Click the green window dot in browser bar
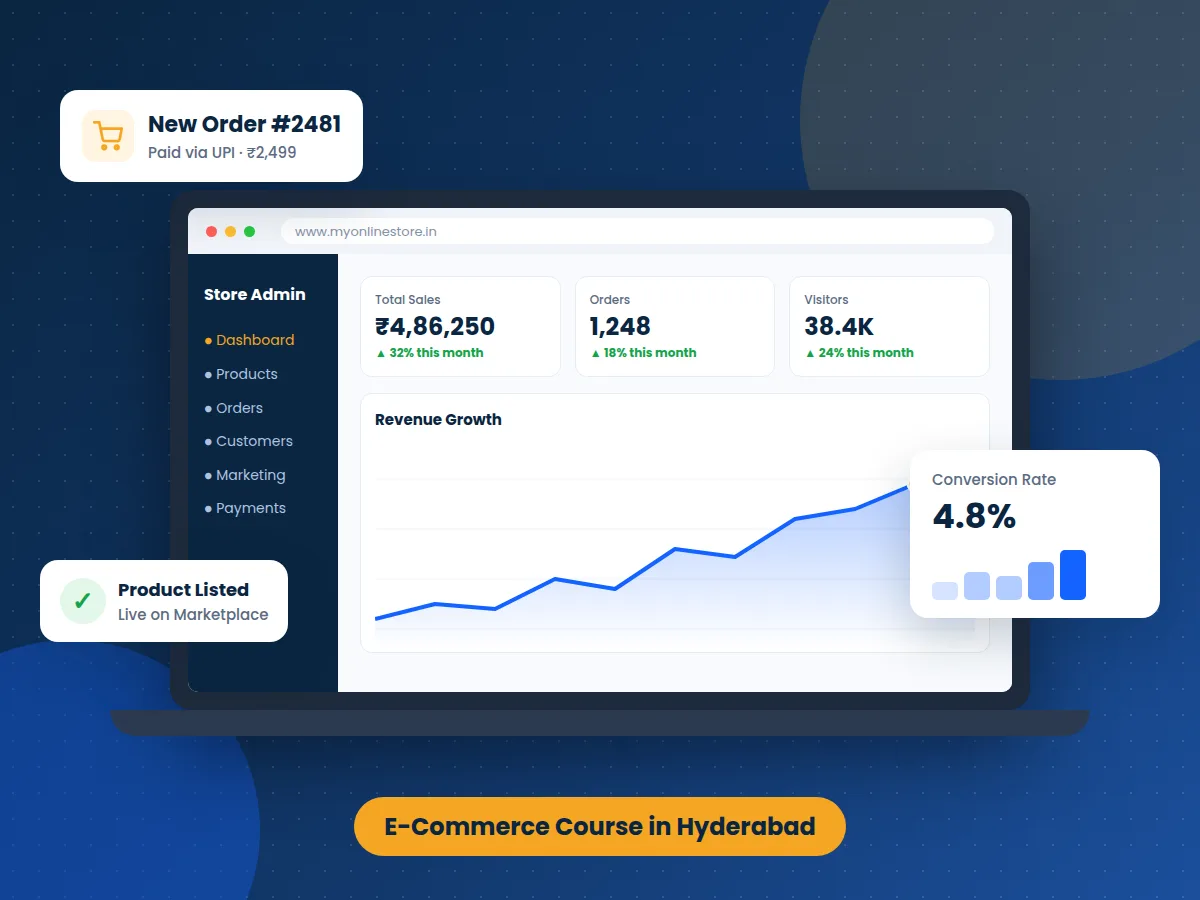The image size is (1200, 900). pyautogui.click(x=249, y=231)
